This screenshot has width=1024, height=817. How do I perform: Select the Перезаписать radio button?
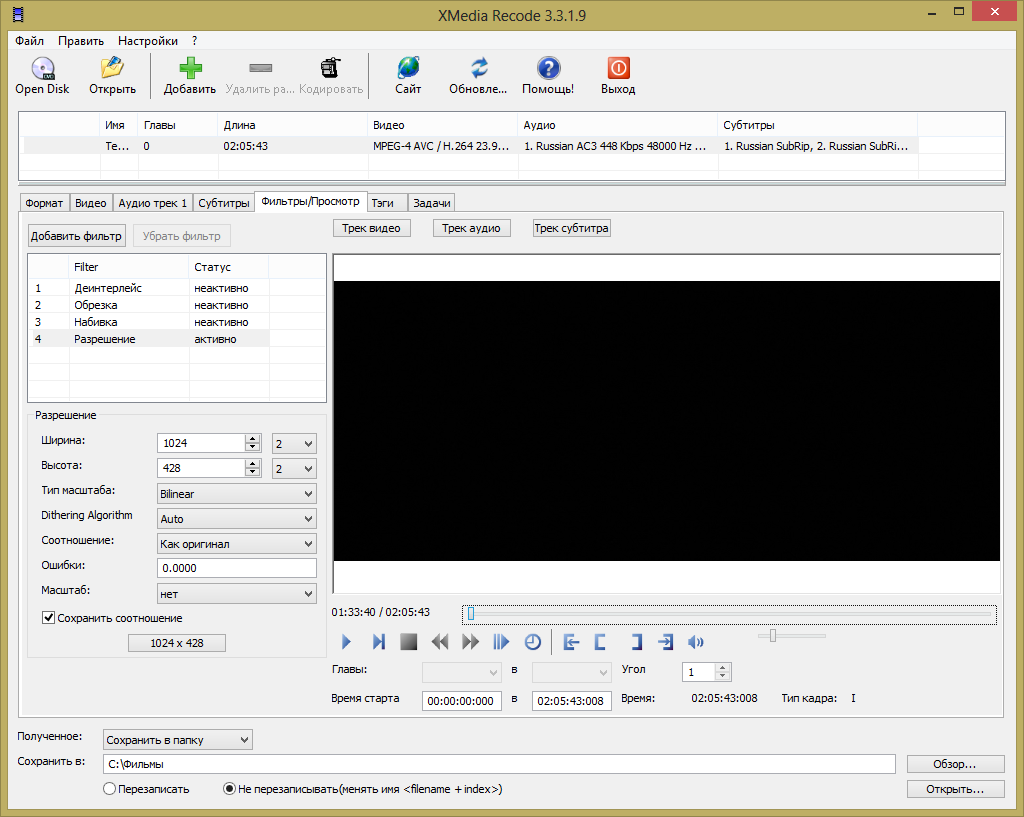[x=110, y=788]
